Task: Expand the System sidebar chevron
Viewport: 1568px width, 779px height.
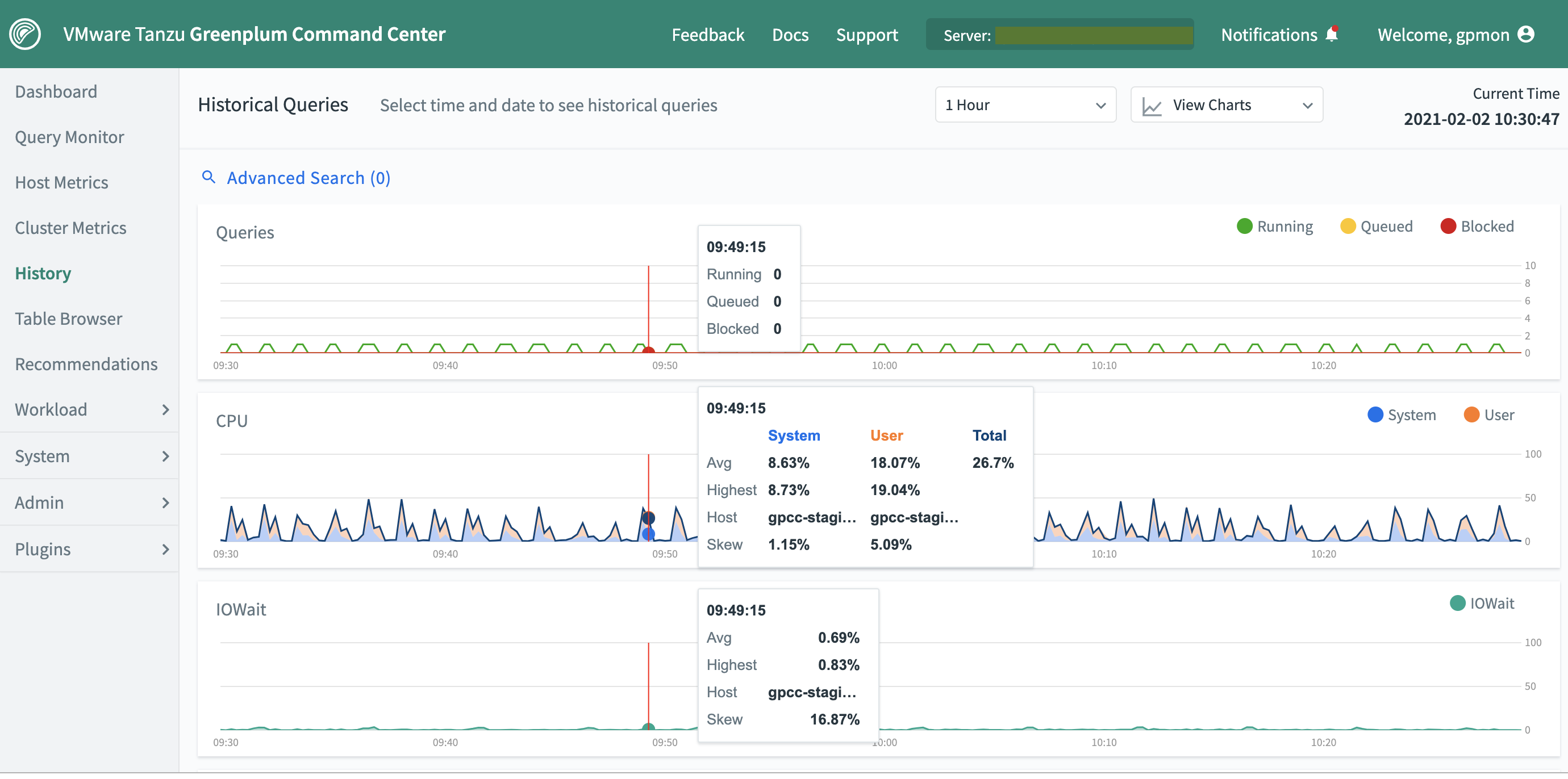Action: [x=165, y=456]
